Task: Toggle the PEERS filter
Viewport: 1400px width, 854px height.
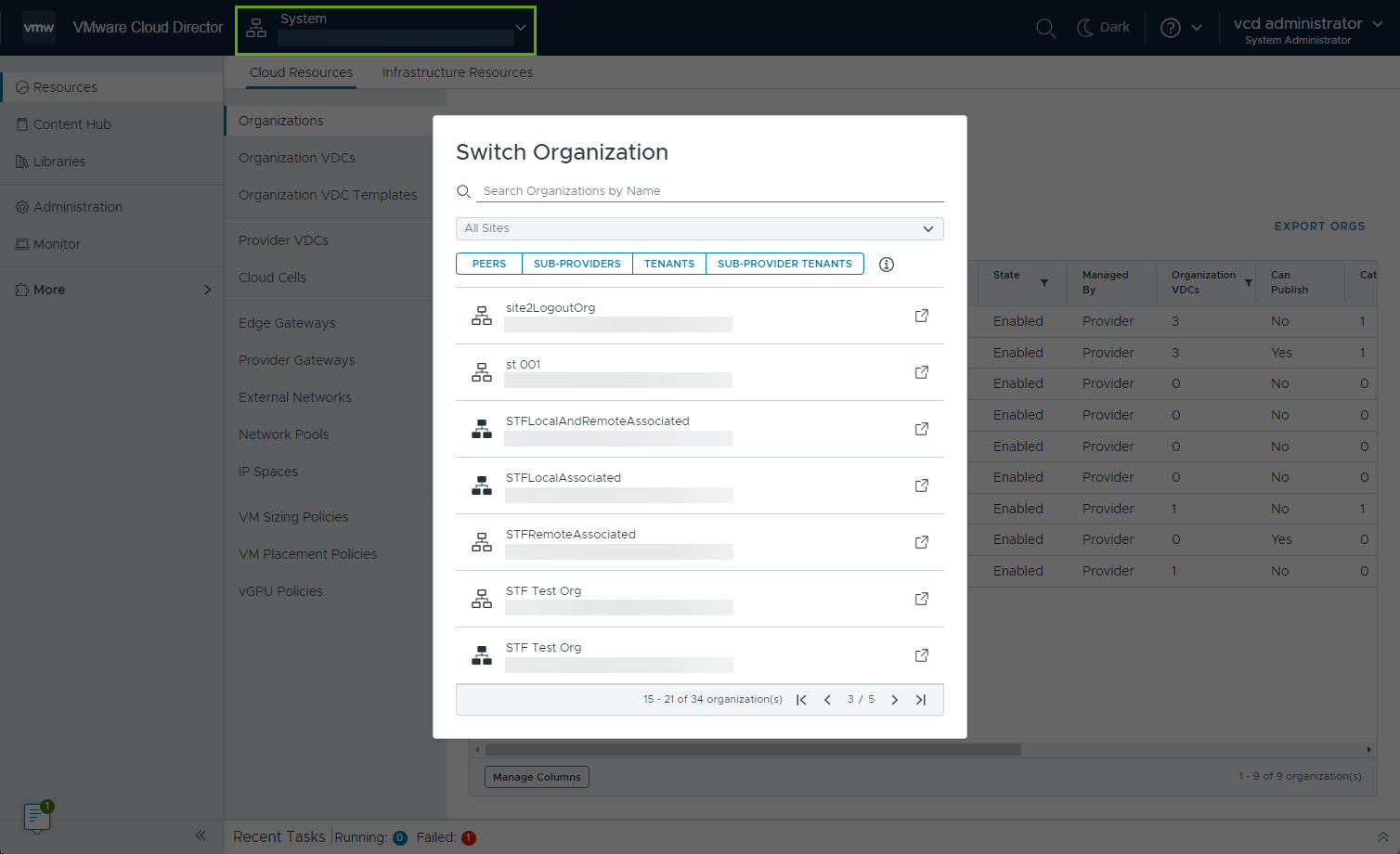Action: coord(489,264)
